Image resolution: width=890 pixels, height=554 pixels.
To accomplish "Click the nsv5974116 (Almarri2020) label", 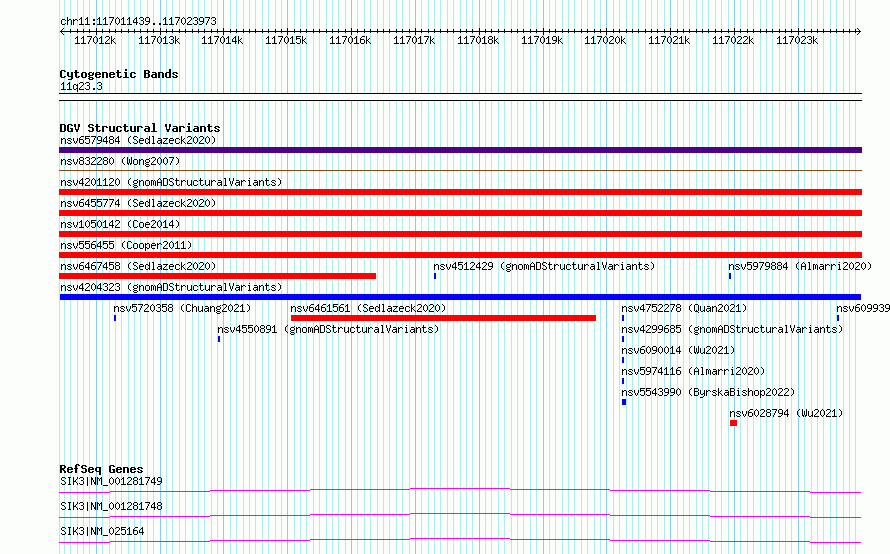I will pos(693,371).
